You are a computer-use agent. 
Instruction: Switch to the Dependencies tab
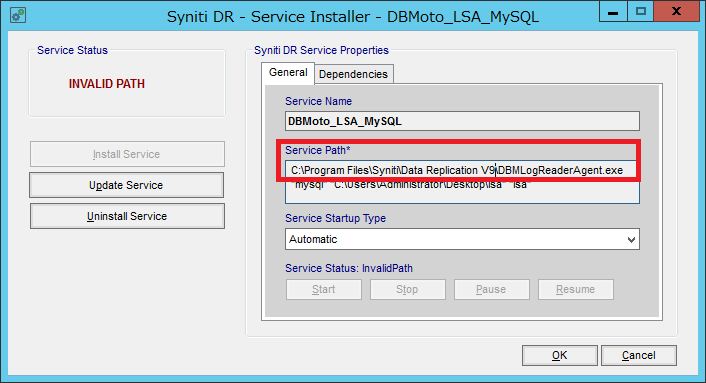tap(353, 74)
